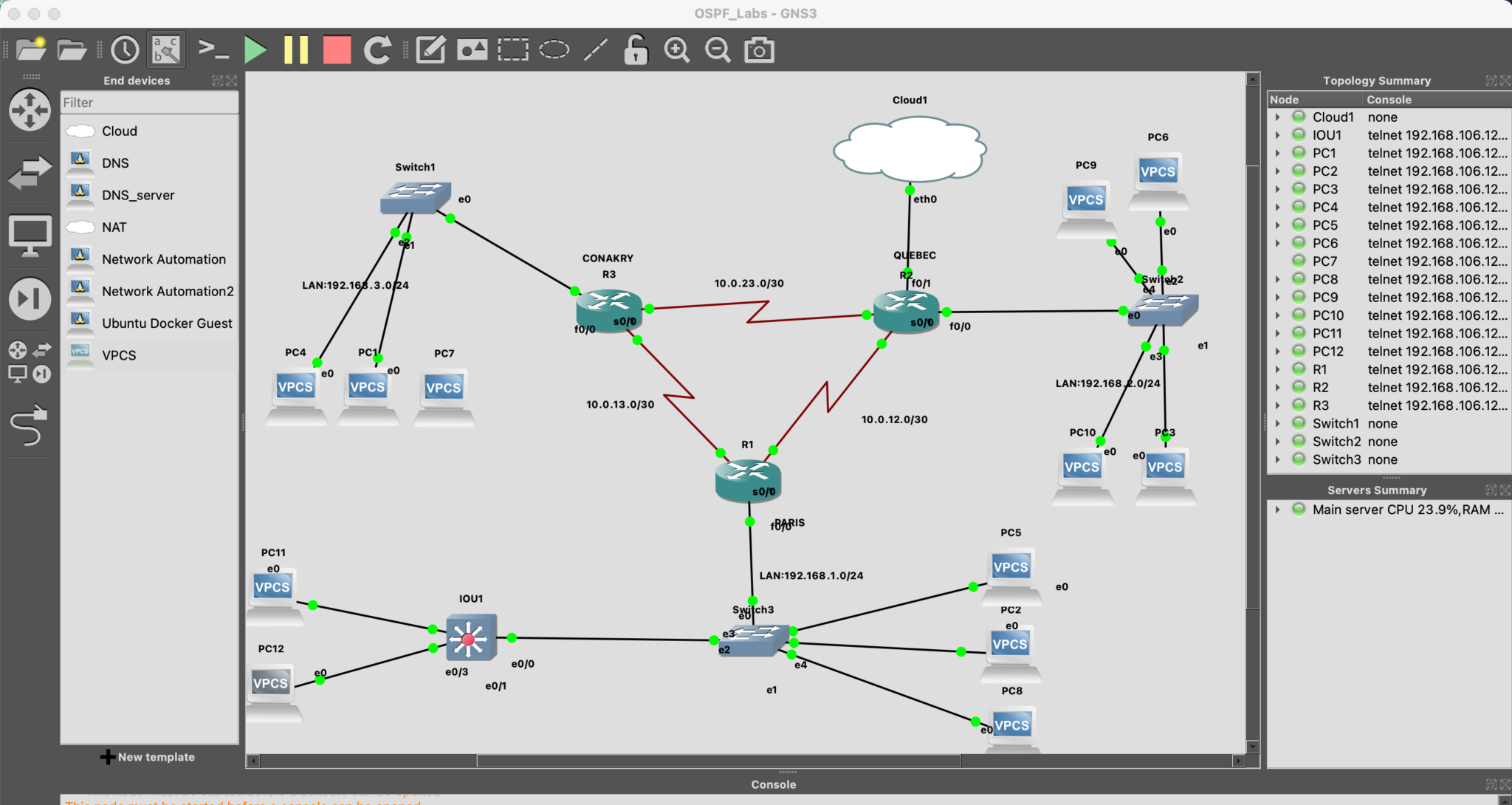Image resolution: width=1512 pixels, height=805 pixels.
Task: Browse switches in the device sidebar
Action: pos(30,172)
